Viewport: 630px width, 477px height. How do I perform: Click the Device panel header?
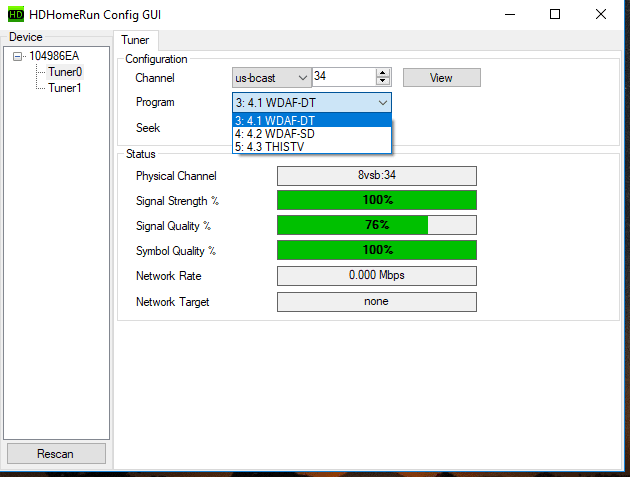click(x=26, y=37)
